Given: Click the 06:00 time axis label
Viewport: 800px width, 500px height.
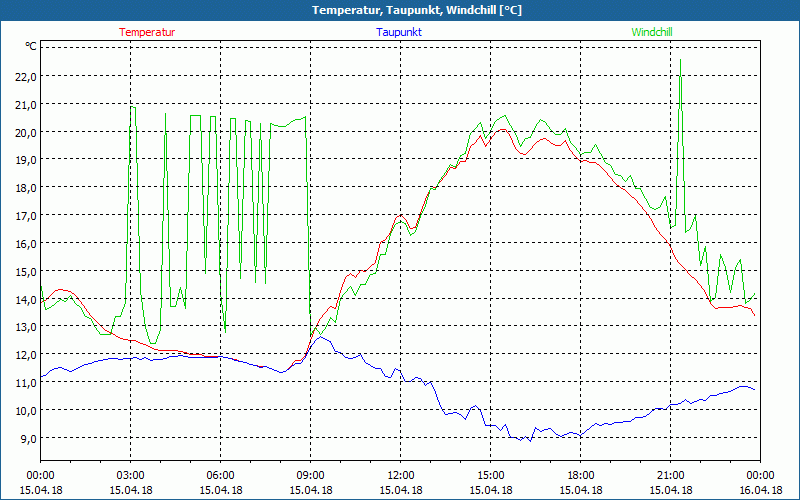Looking at the screenshot, I should click(x=220, y=476).
